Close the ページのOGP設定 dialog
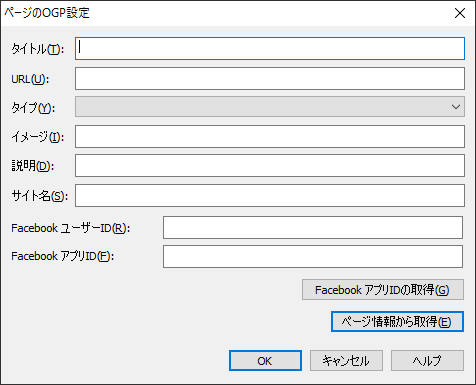476x385 pixels. 460,13
